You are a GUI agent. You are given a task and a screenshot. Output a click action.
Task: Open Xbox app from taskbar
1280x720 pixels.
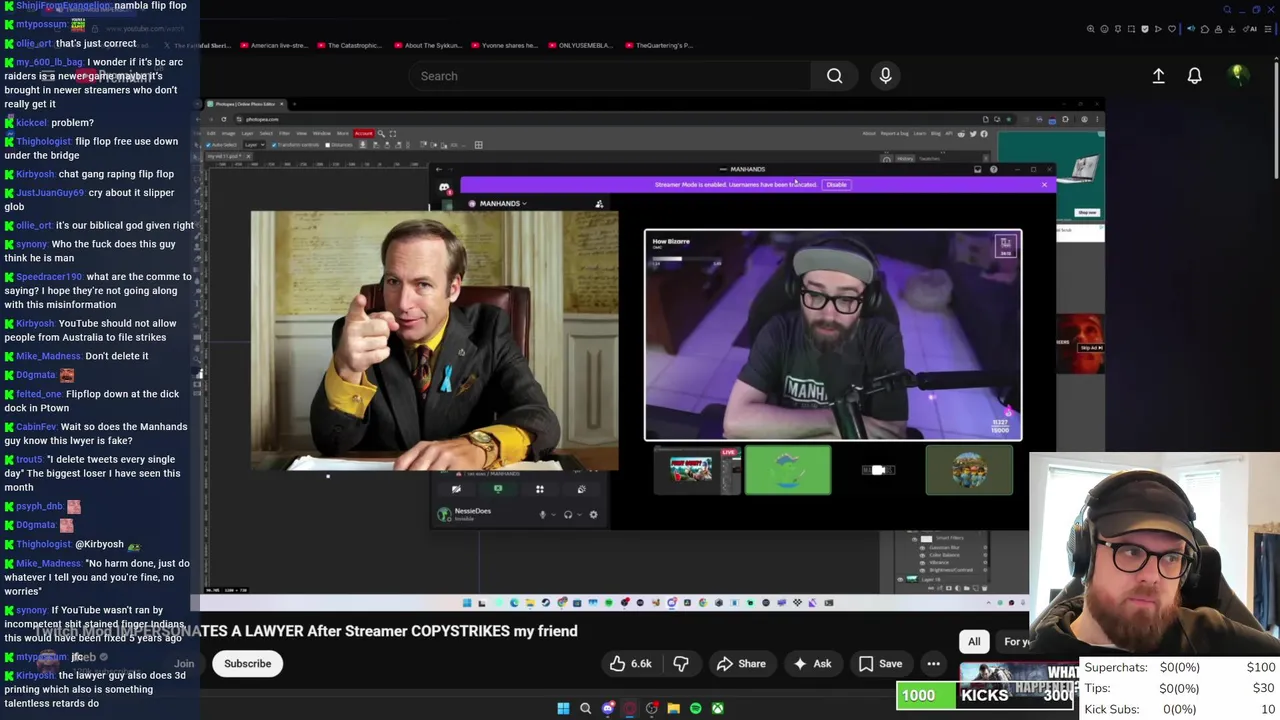(x=717, y=708)
